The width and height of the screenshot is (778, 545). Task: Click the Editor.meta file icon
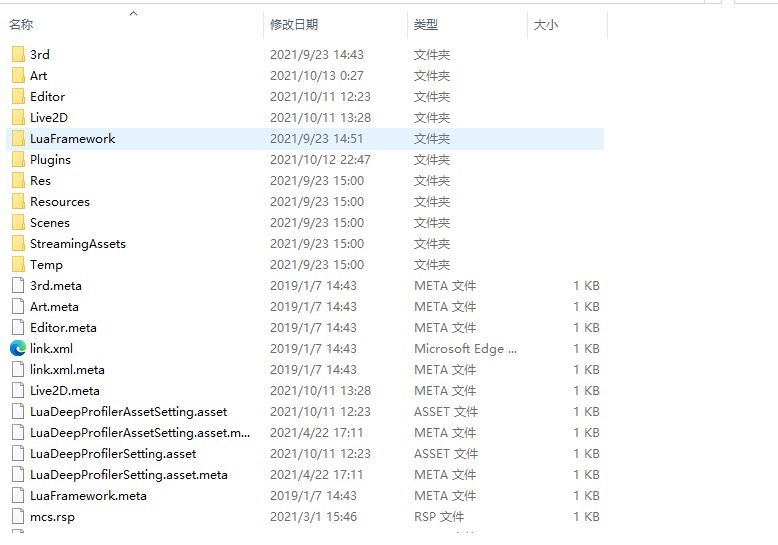point(18,328)
